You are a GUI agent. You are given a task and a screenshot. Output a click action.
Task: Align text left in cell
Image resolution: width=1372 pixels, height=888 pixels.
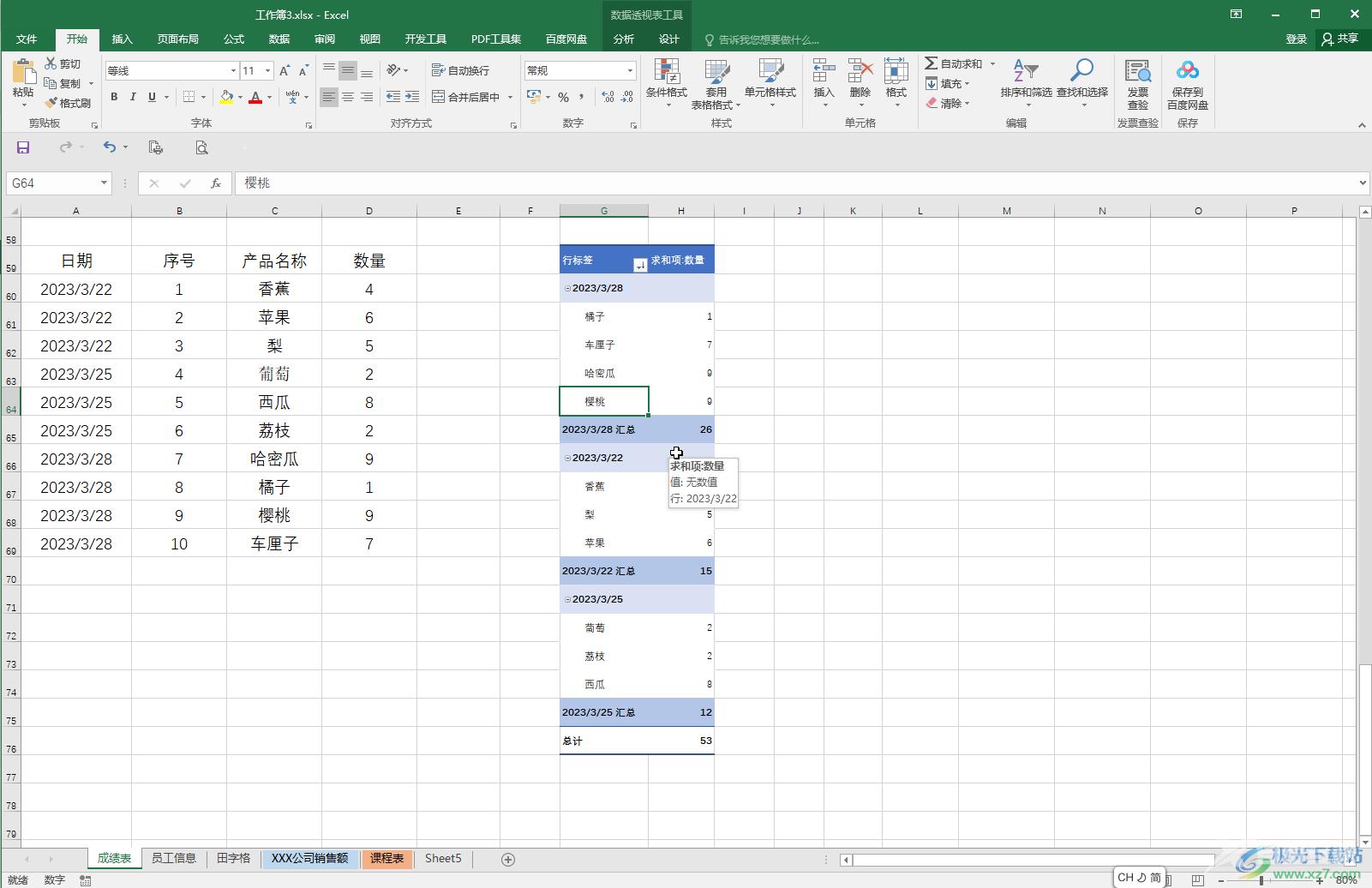(x=329, y=97)
